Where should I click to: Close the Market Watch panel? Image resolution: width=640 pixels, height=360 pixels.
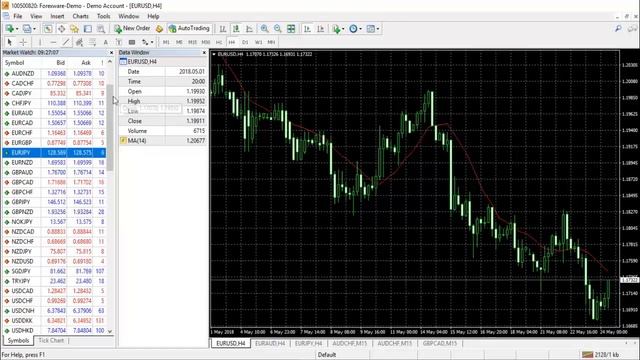tap(111, 53)
